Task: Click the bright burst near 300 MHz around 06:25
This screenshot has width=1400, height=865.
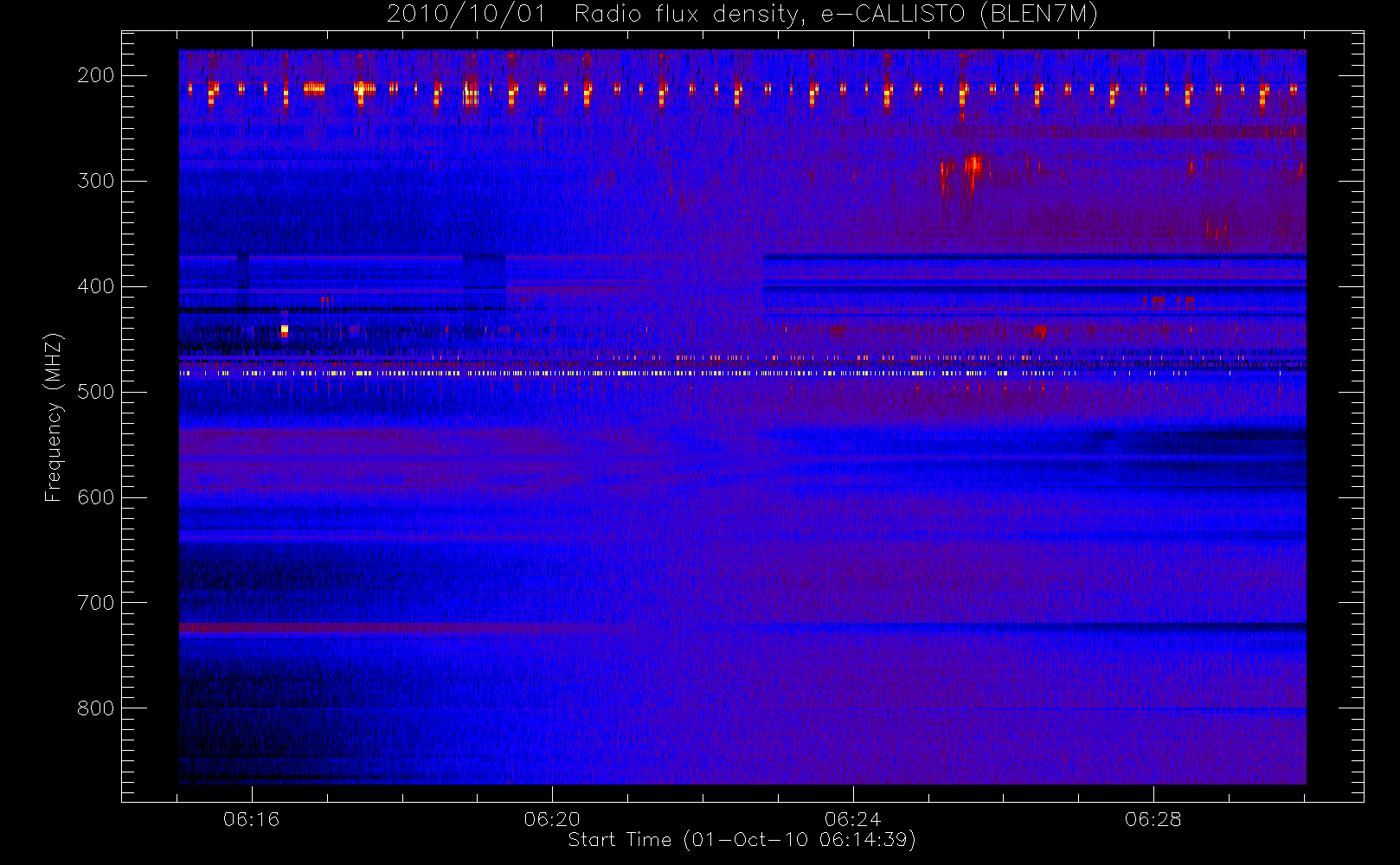Action: click(x=974, y=166)
